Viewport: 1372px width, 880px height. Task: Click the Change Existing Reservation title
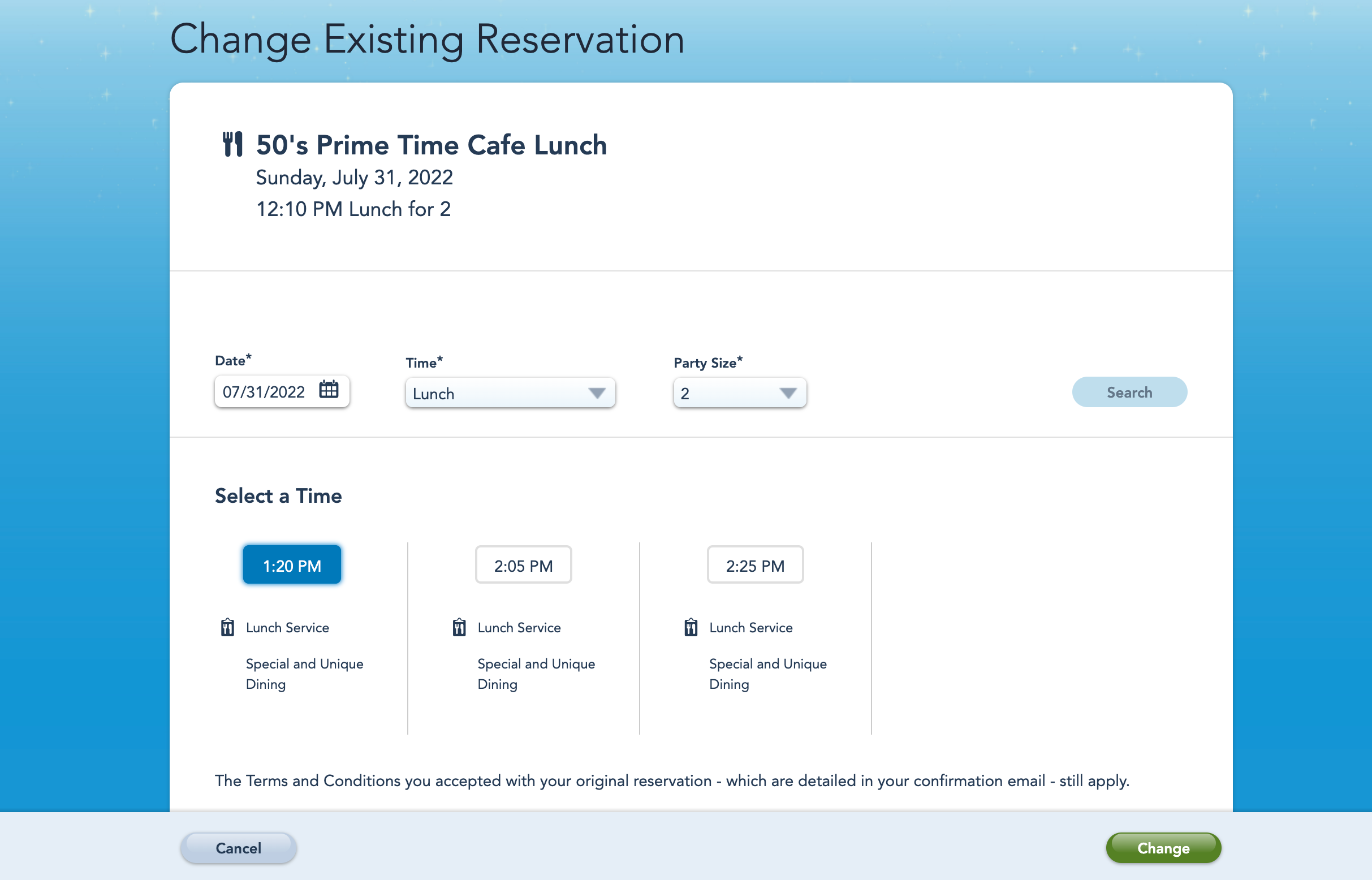[x=427, y=40]
